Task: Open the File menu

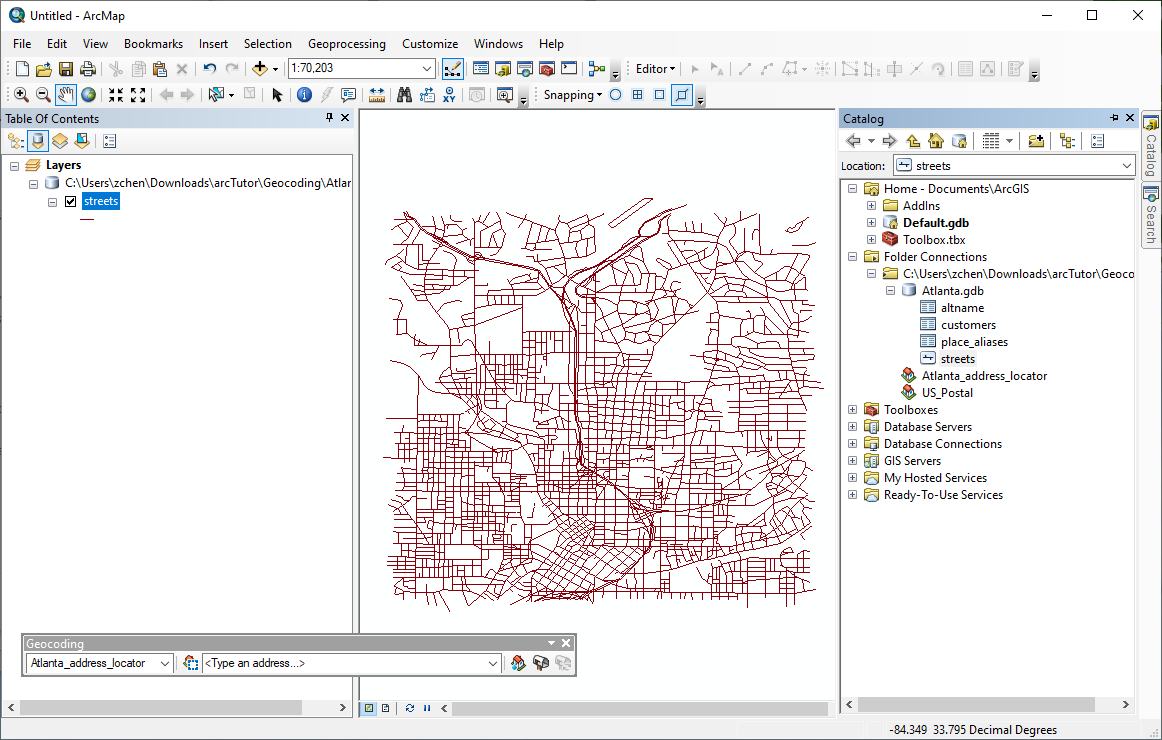Action: [22, 44]
